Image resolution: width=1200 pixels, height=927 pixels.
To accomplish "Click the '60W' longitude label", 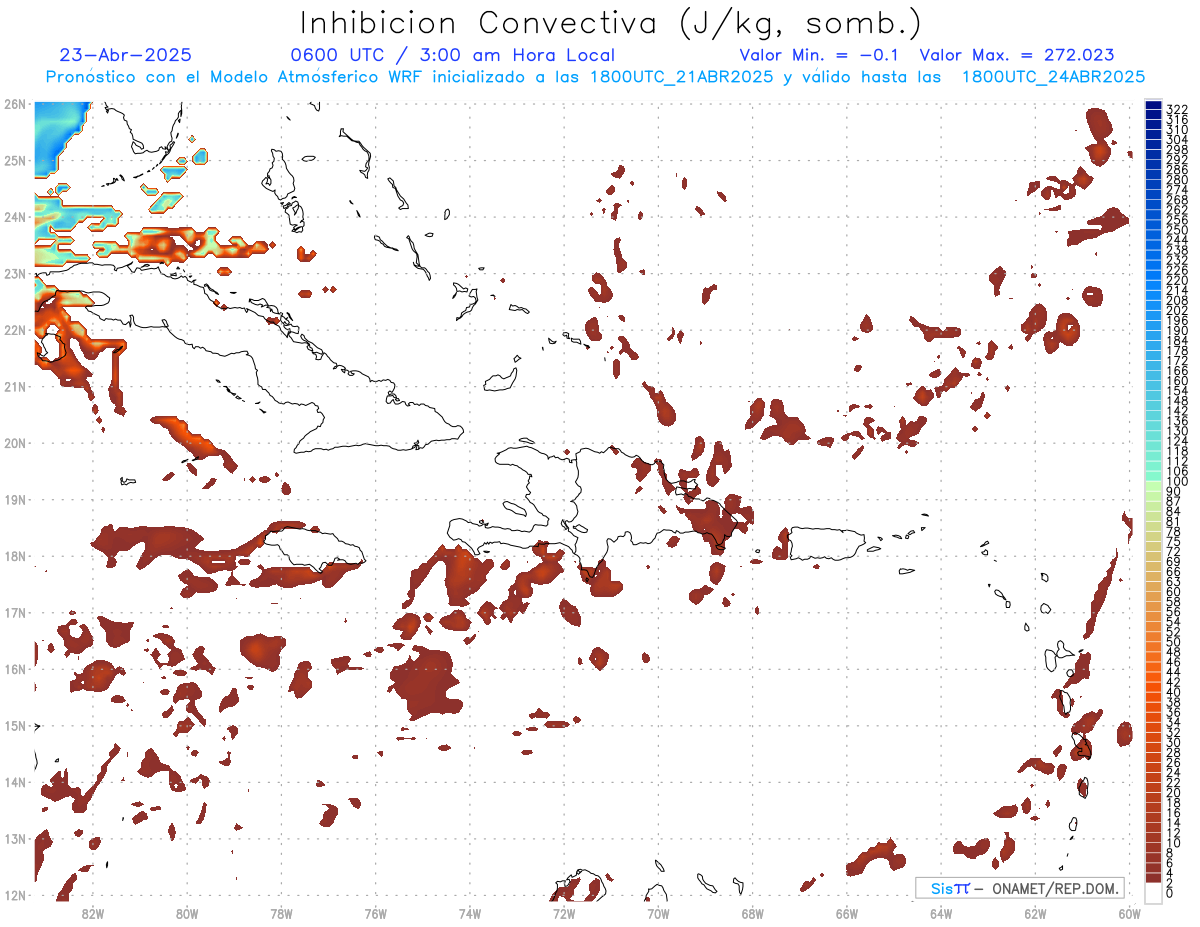I will (x=1130, y=912).
